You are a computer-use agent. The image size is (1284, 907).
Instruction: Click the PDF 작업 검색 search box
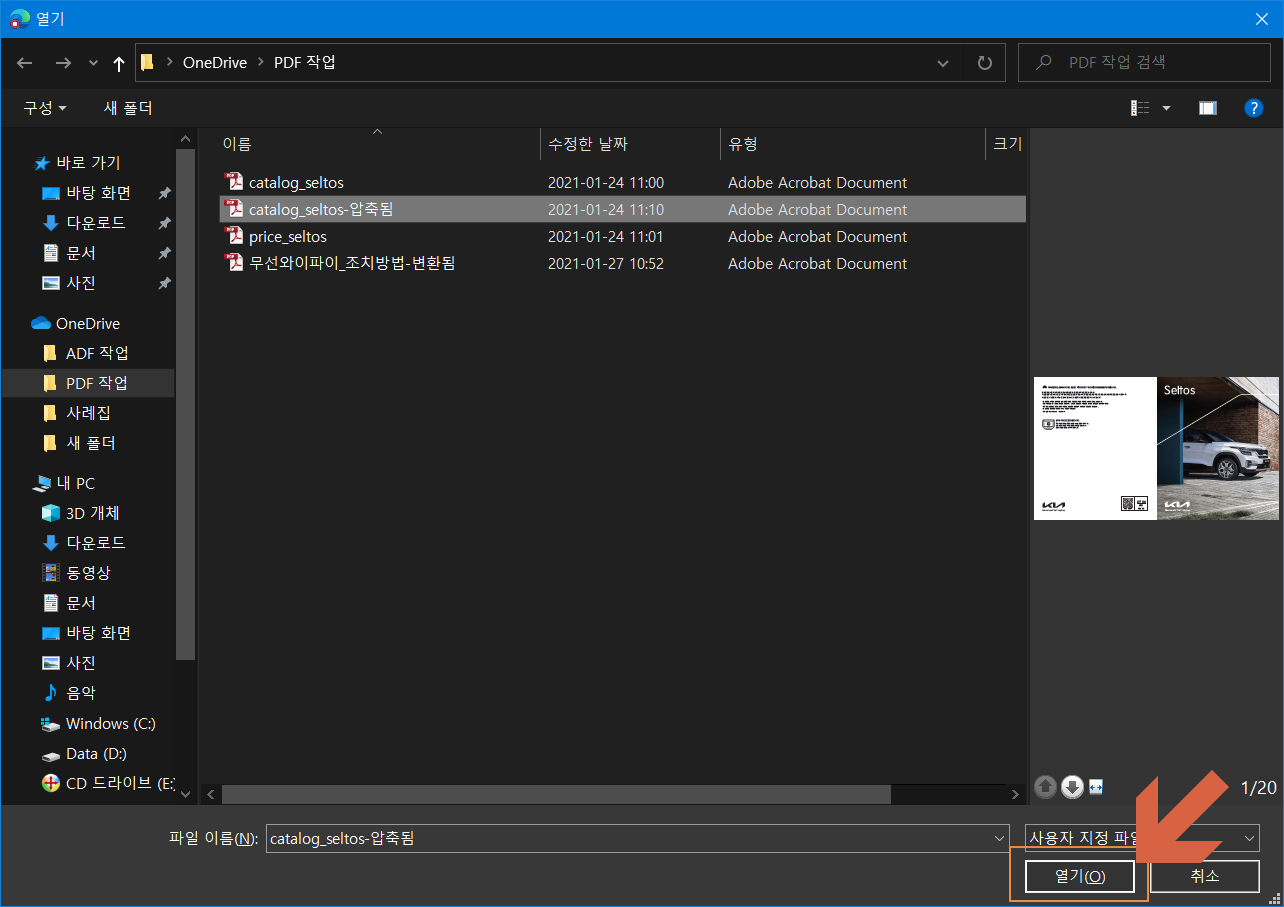1143,62
